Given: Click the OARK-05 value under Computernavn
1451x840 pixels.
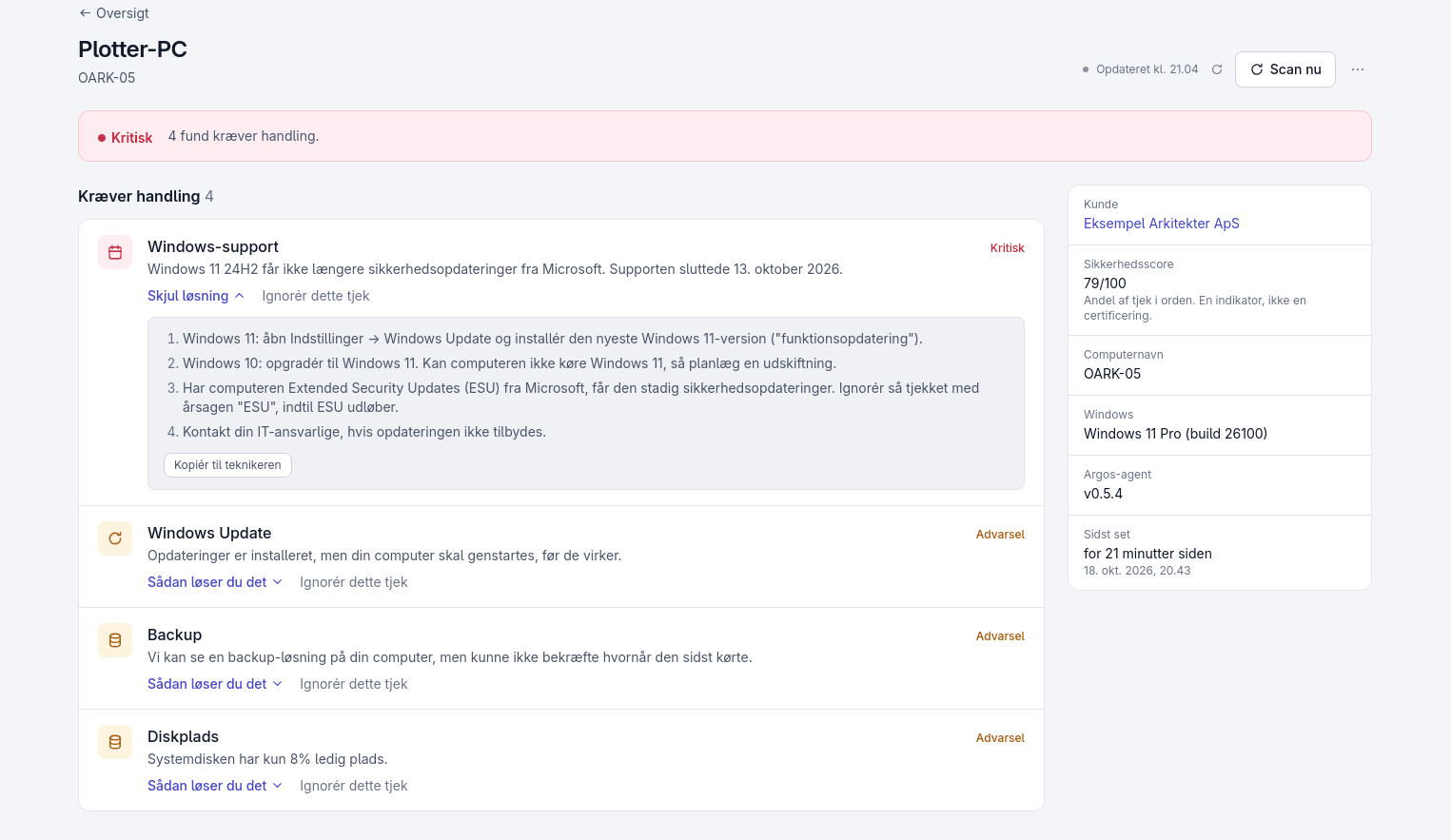Looking at the screenshot, I should (1112, 374).
